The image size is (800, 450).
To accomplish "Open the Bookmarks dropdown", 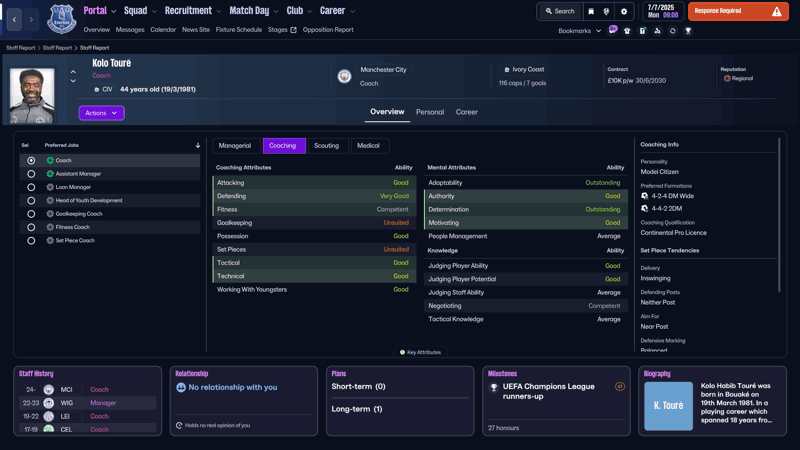I will coord(580,31).
